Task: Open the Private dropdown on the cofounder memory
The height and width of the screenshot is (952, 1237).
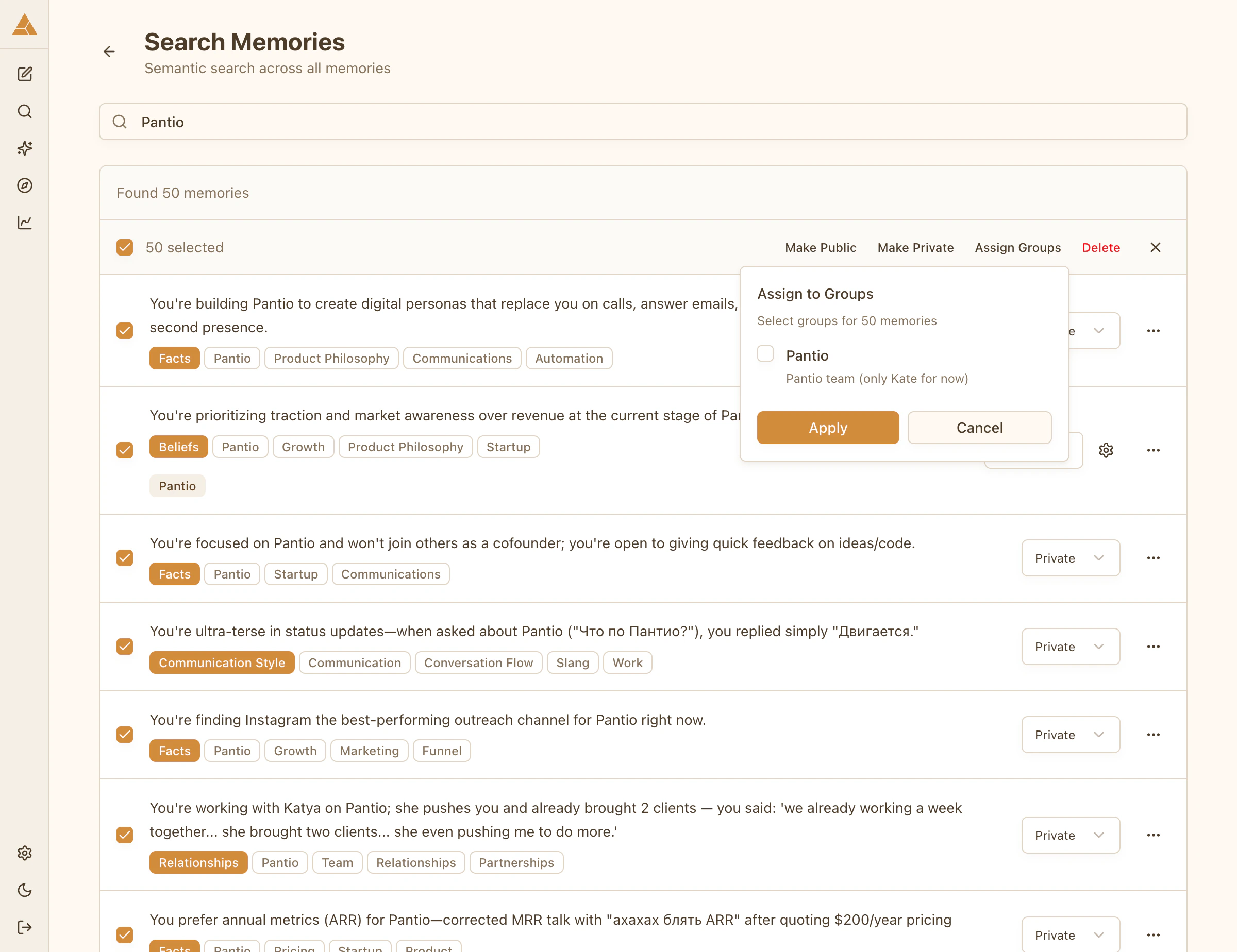Action: 1071,558
